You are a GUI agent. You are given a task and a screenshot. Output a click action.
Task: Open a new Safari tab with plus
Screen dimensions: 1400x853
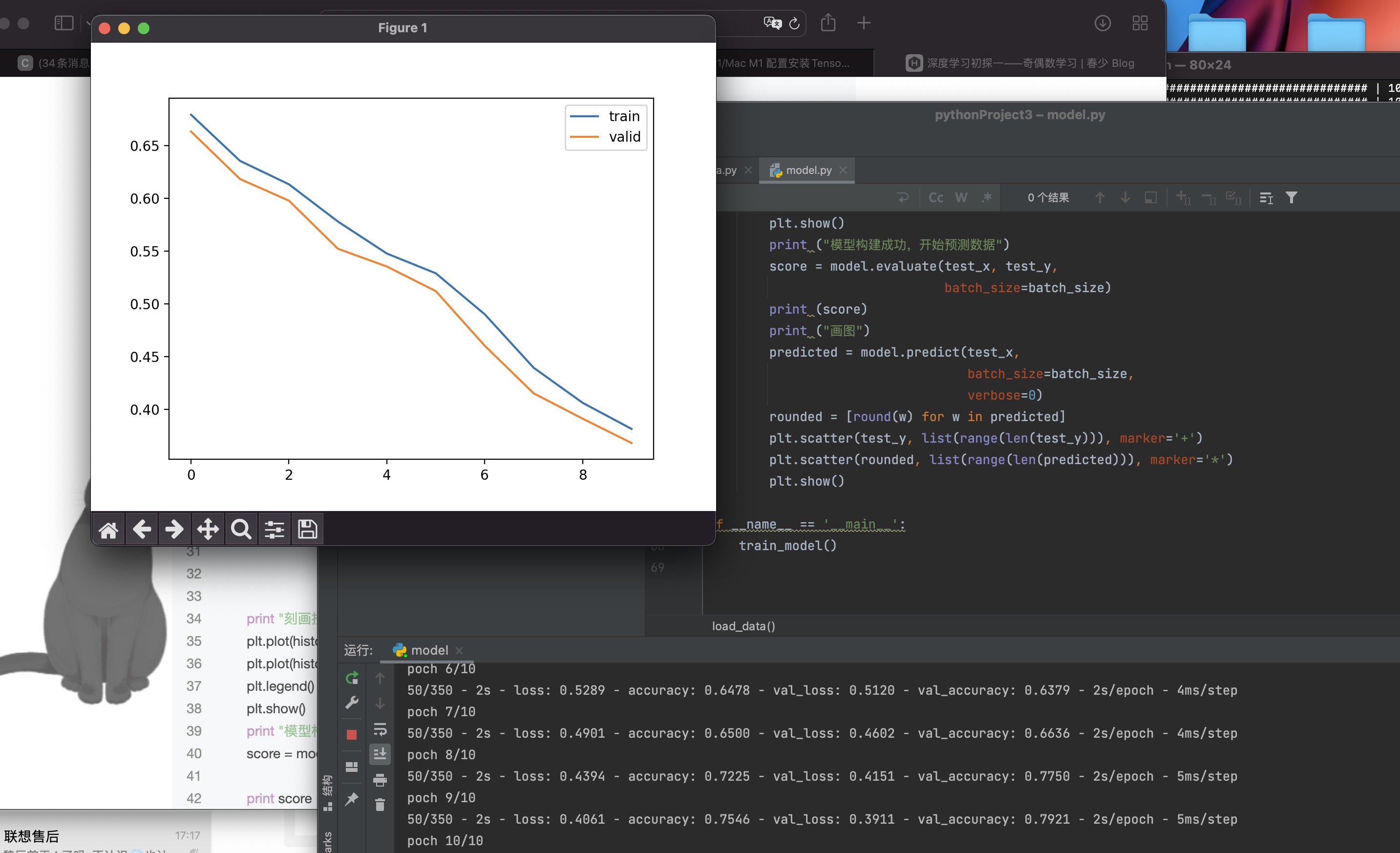click(x=864, y=23)
